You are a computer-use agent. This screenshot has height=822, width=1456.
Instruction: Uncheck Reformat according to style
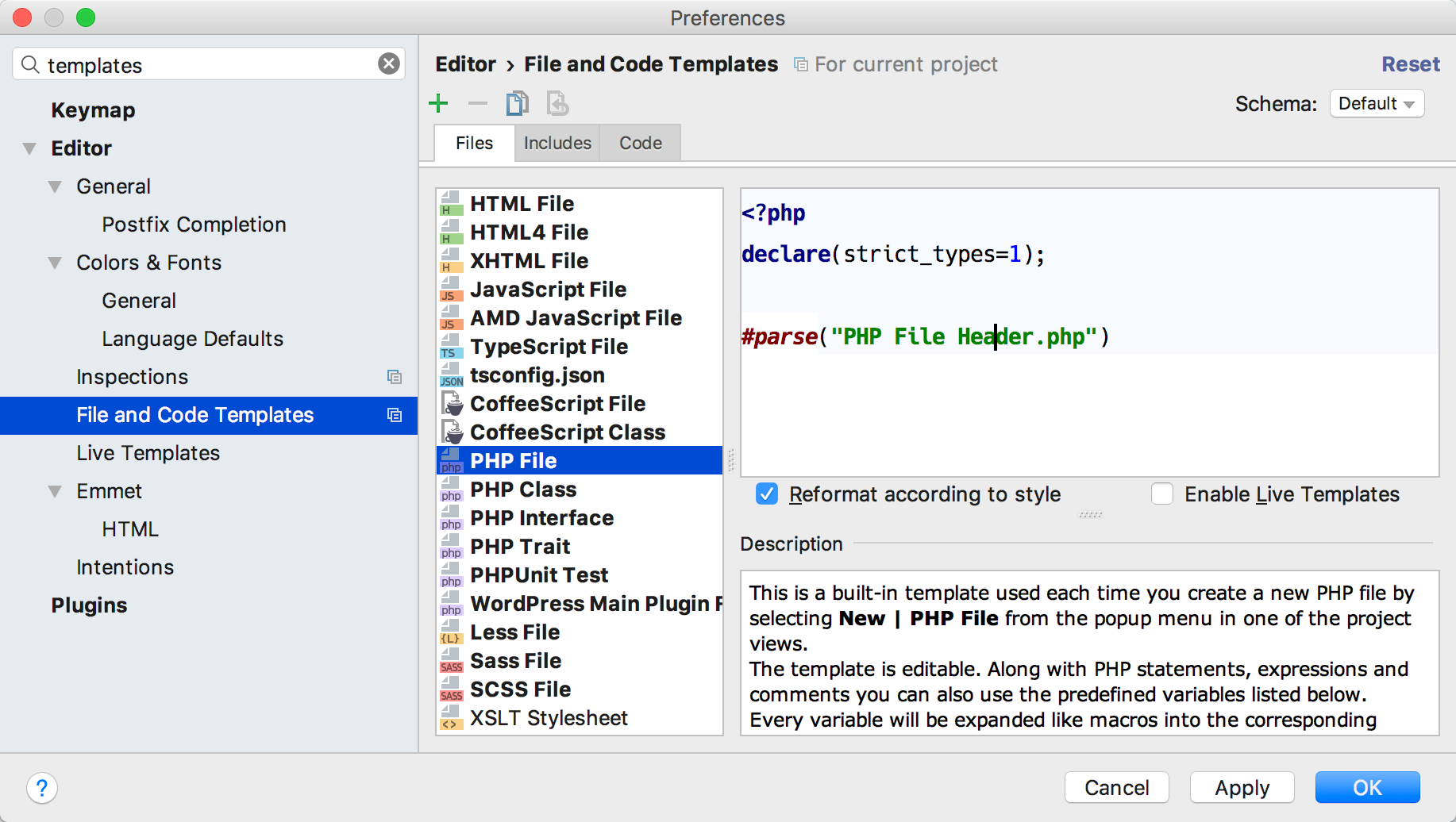(767, 494)
